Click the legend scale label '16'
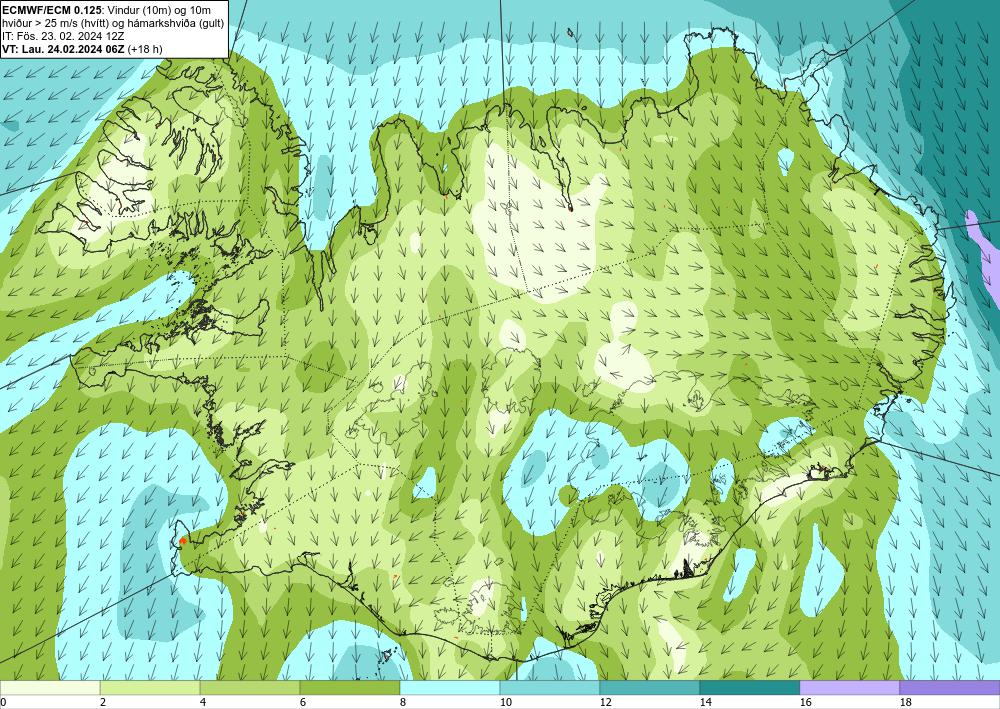Screen dimensions: 1000x709 [805, 703]
